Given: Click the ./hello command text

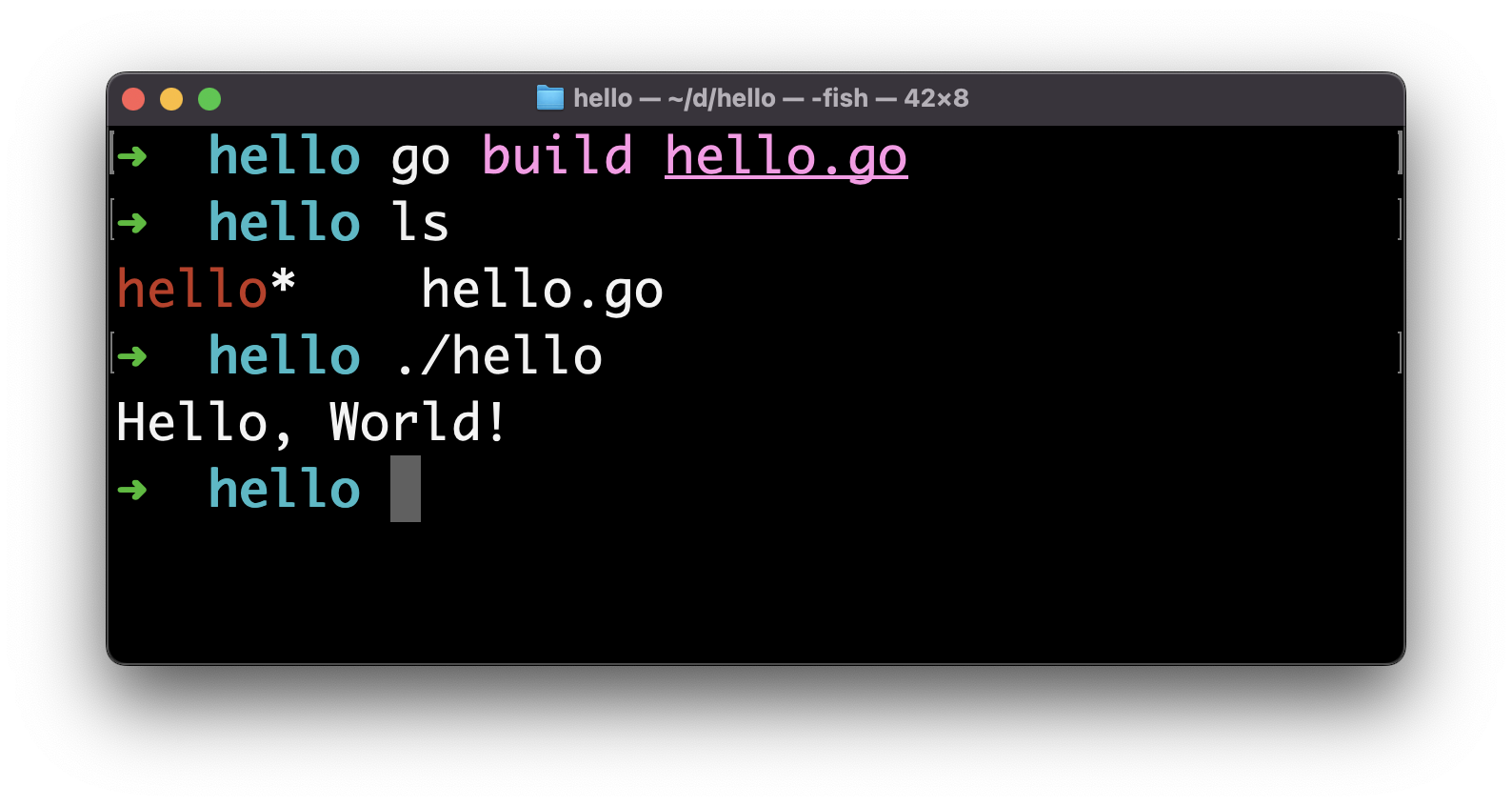Looking at the screenshot, I should (499, 356).
